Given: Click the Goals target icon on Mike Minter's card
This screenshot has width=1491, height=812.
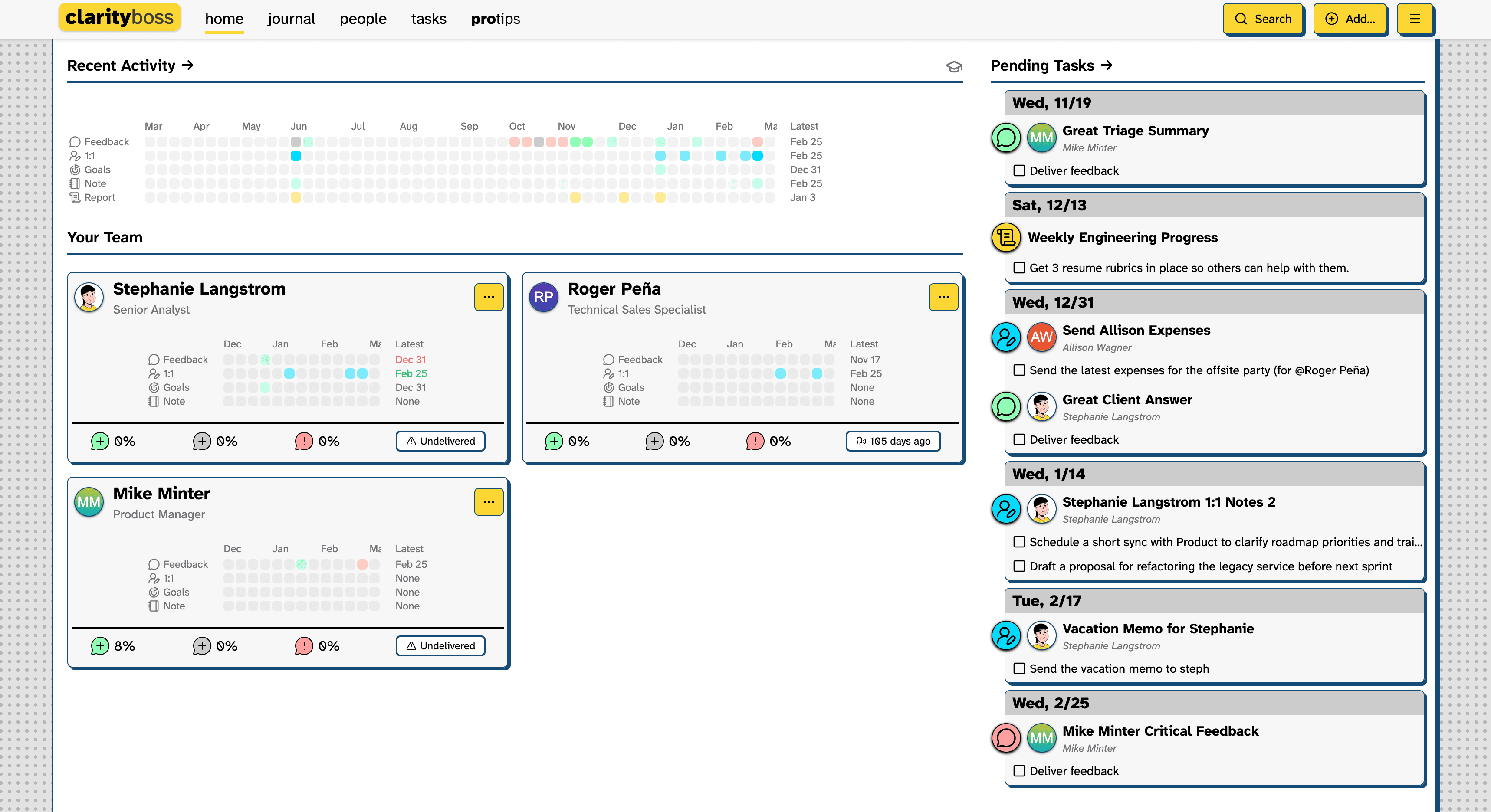Looking at the screenshot, I should click(154, 592).
